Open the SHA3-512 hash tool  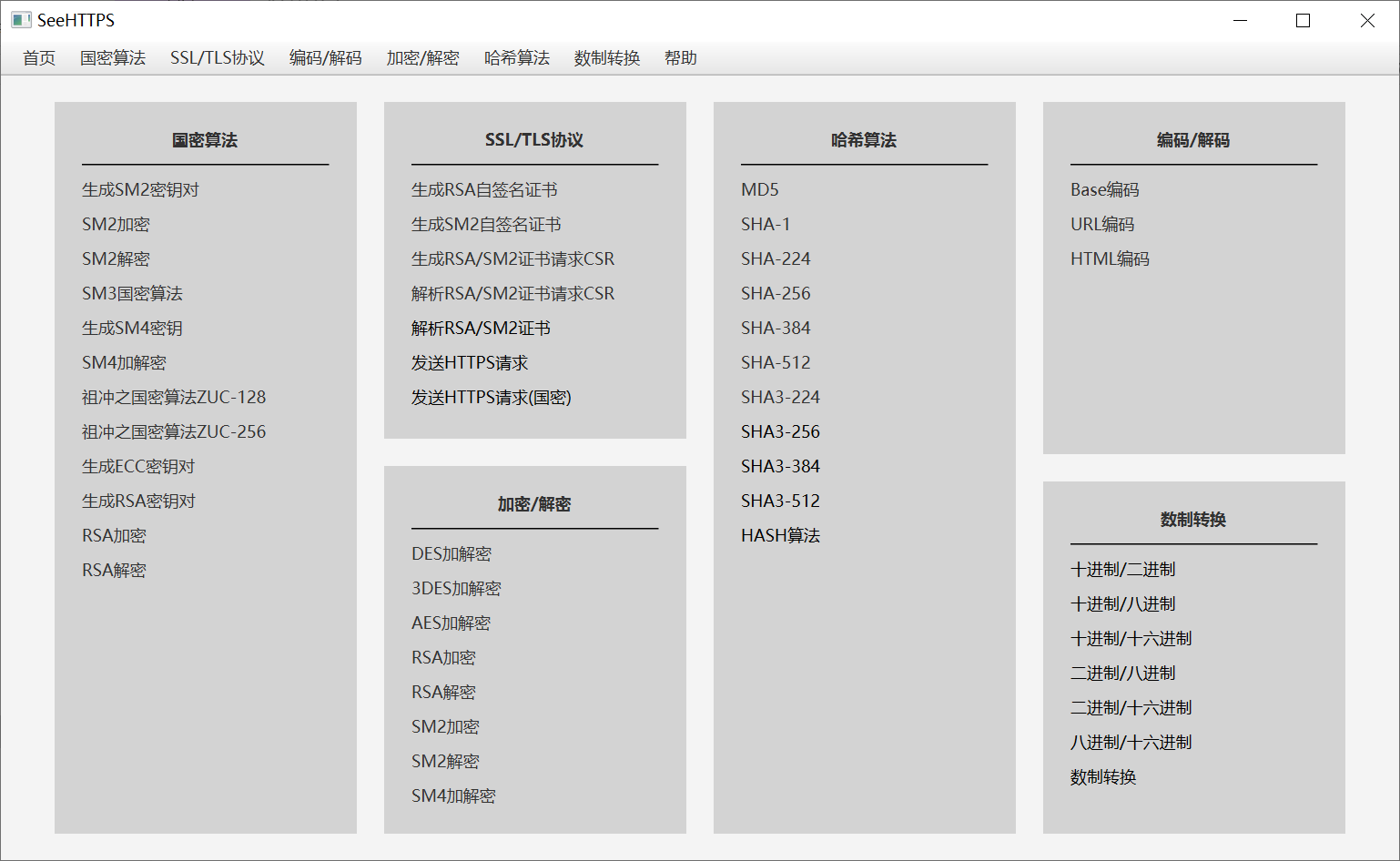tap(780, 501)
